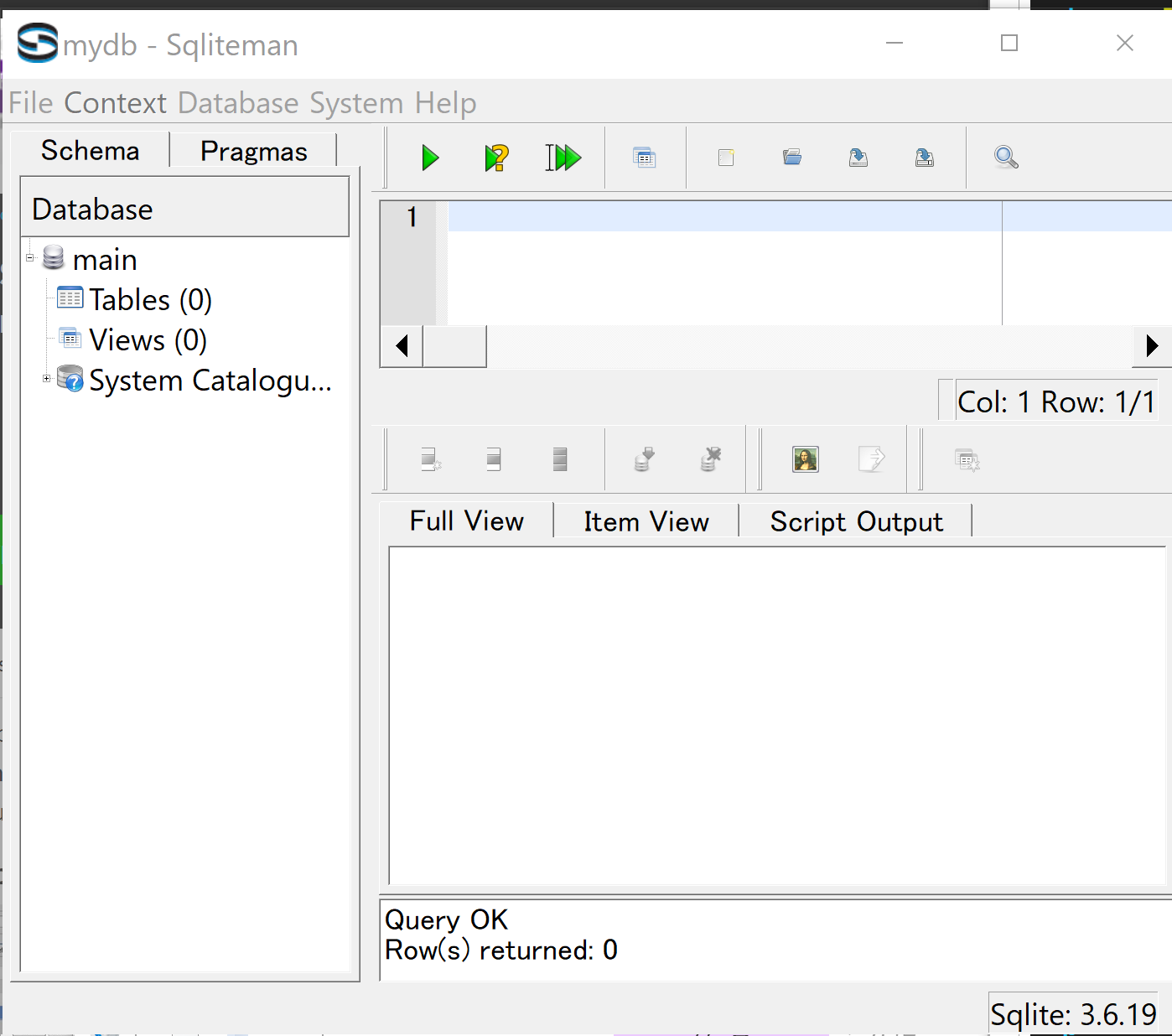Switch to the Schema tab
This screenshot has height=1036, width=1172.
tap(91, 151)
